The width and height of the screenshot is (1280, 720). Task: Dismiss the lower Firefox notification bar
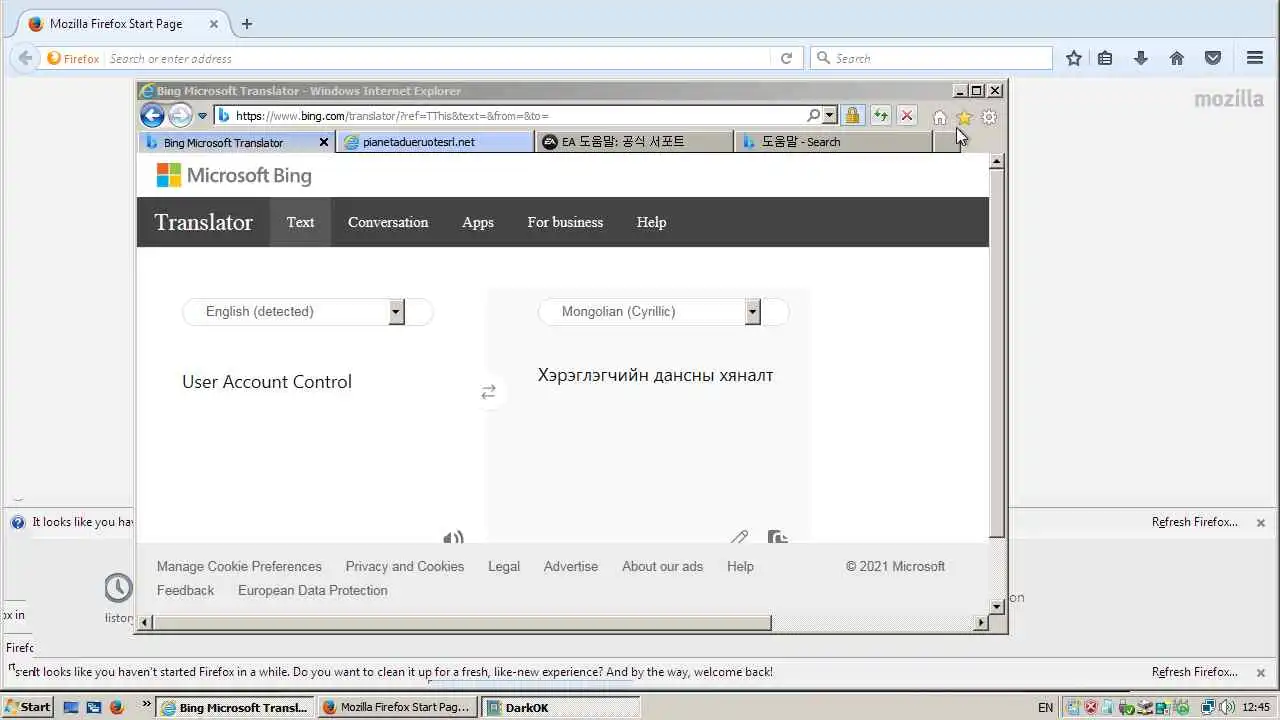[1261, 672]
